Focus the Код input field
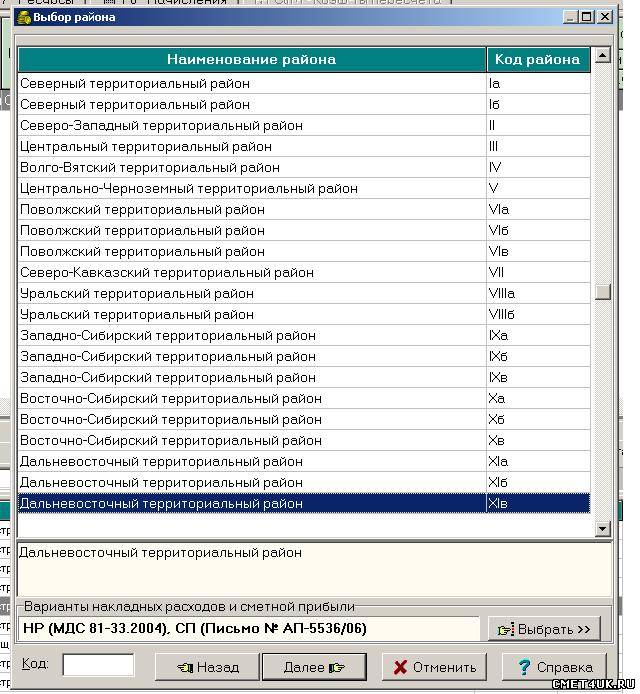The width and height of the screenshot is (640, 694). [98, 665]
